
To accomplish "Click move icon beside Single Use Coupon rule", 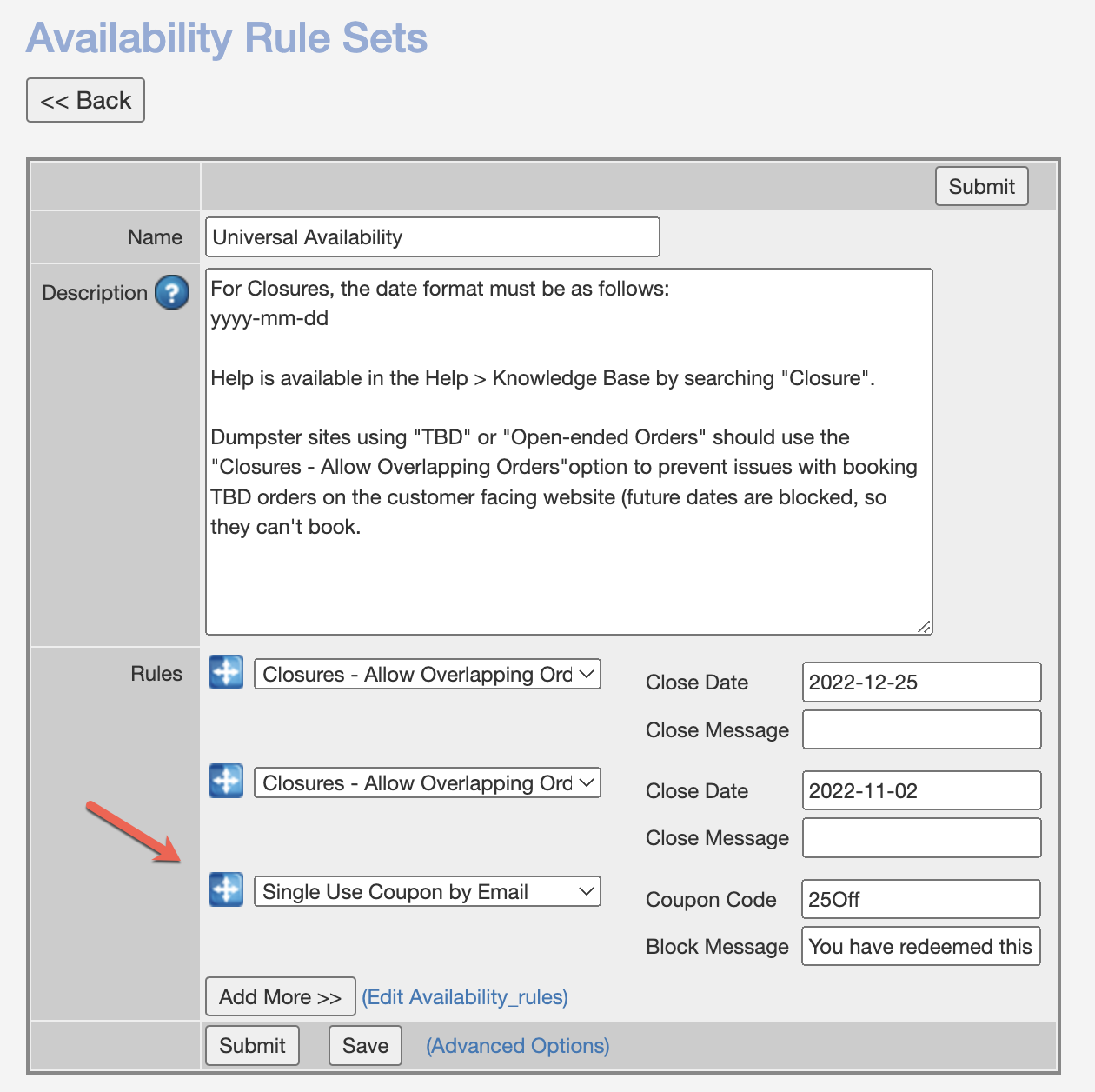I will pos(226,890).
